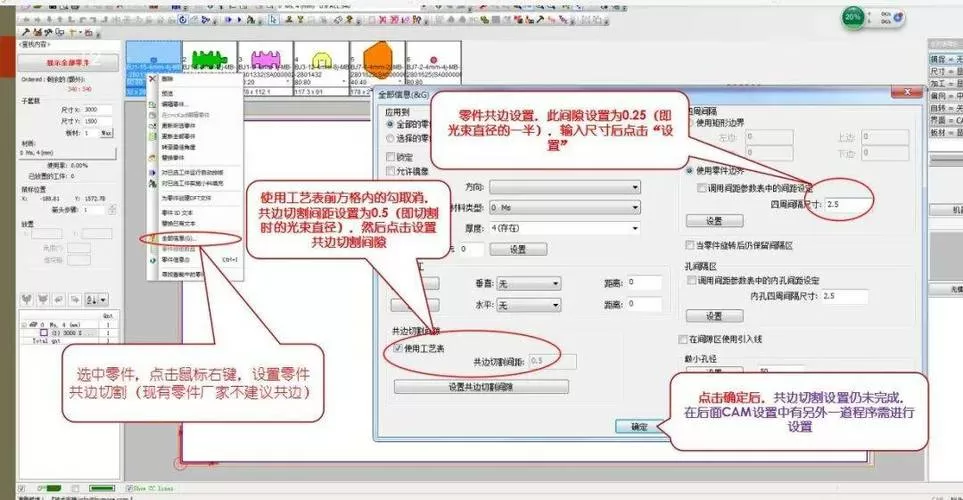
Task: Click 设置 button under 内孔四周间隔尺寸
Action: tap(714, 316)
